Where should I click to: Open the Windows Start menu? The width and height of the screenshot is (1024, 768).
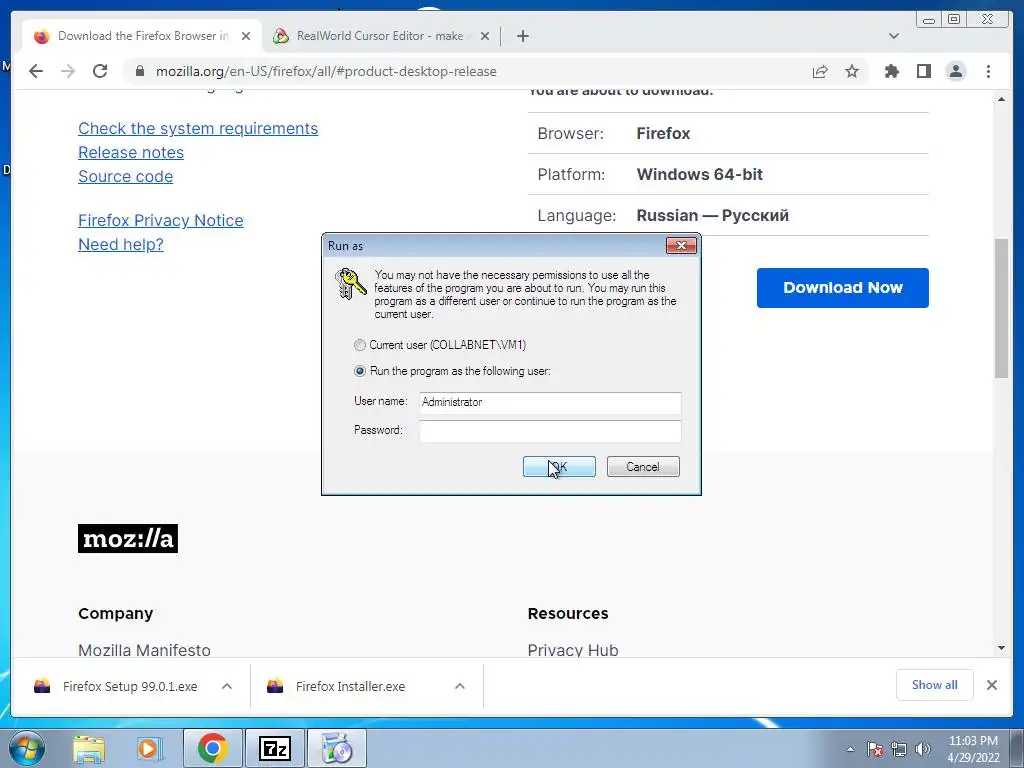pyautogui.click(x=27, y=748)
